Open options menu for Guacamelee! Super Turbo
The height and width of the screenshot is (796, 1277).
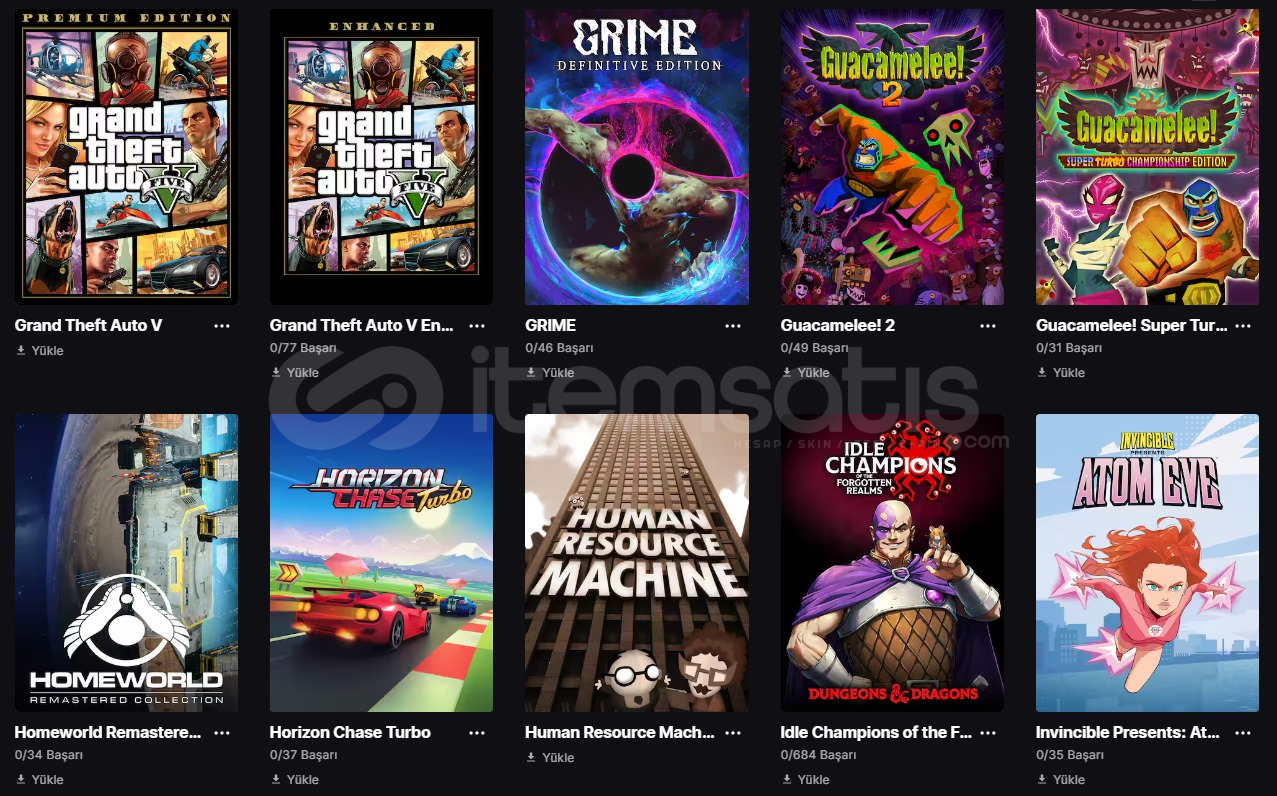tap(1243, 326)
